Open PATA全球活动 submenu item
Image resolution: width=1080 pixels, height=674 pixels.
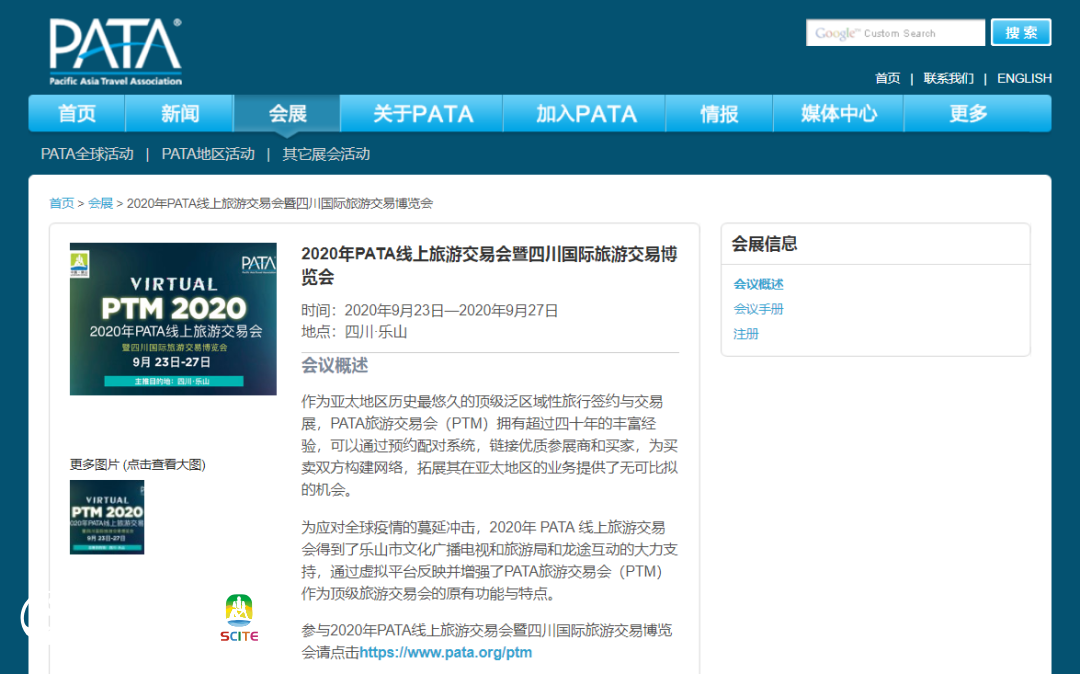tap(87, 154)
